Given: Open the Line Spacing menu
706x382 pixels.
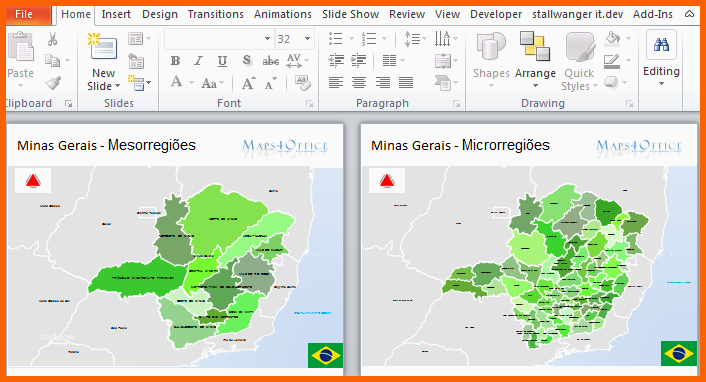Looking at the screenshot, I should (x=415, y=39).
